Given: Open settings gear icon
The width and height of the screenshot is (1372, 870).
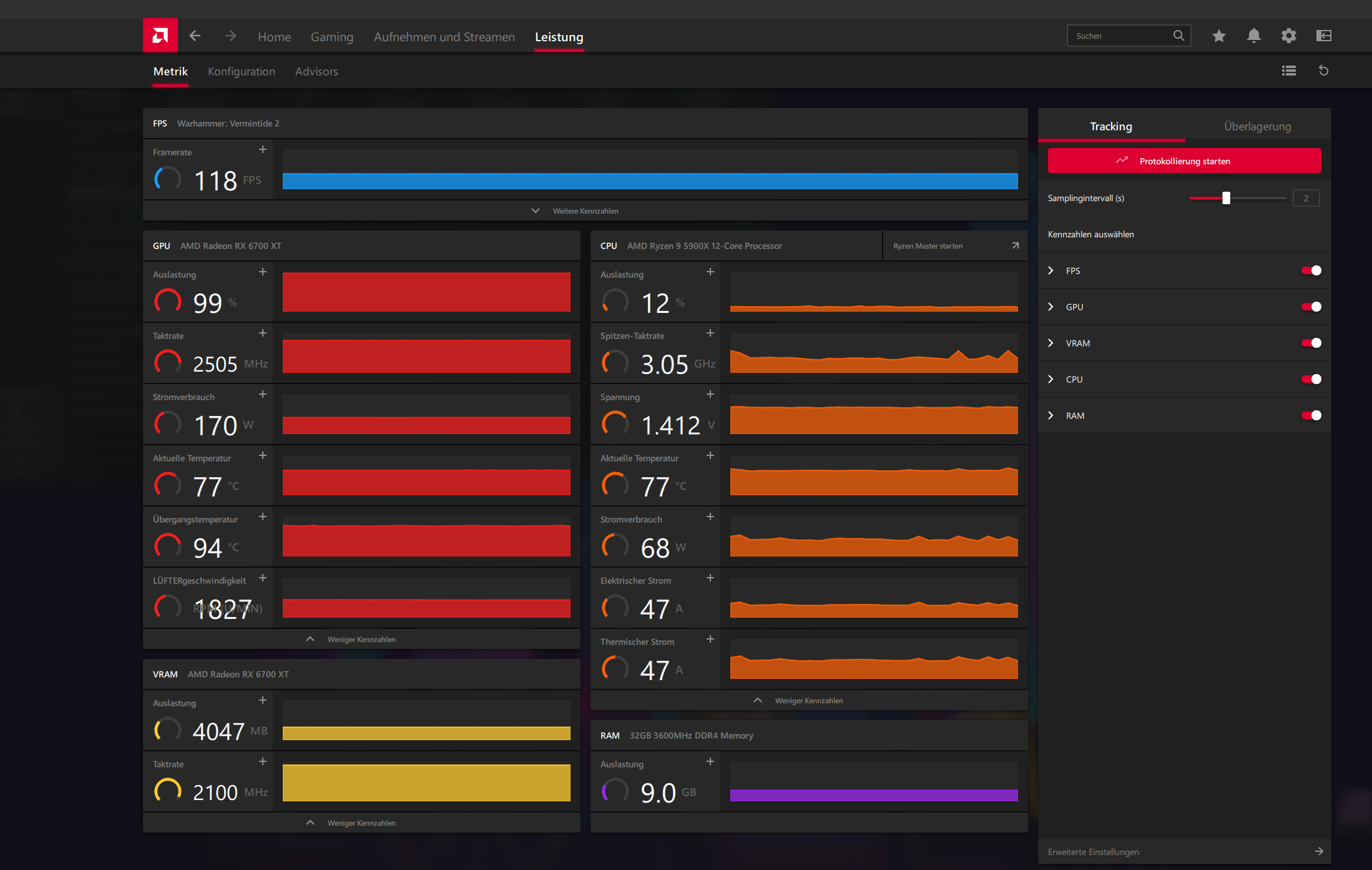Looking at the screenshot, I should click(x=1288, y=36).
